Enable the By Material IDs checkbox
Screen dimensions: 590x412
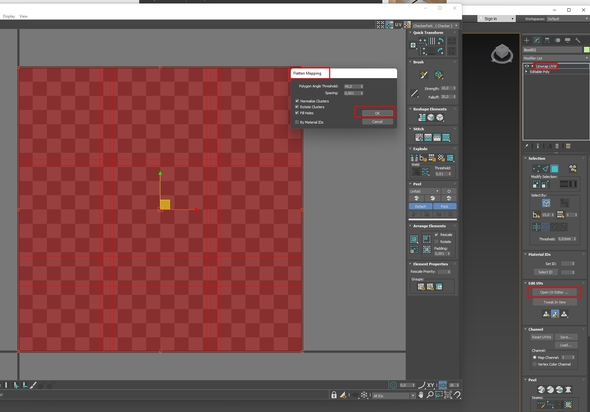pyautogui.click(x=297, y=122)
